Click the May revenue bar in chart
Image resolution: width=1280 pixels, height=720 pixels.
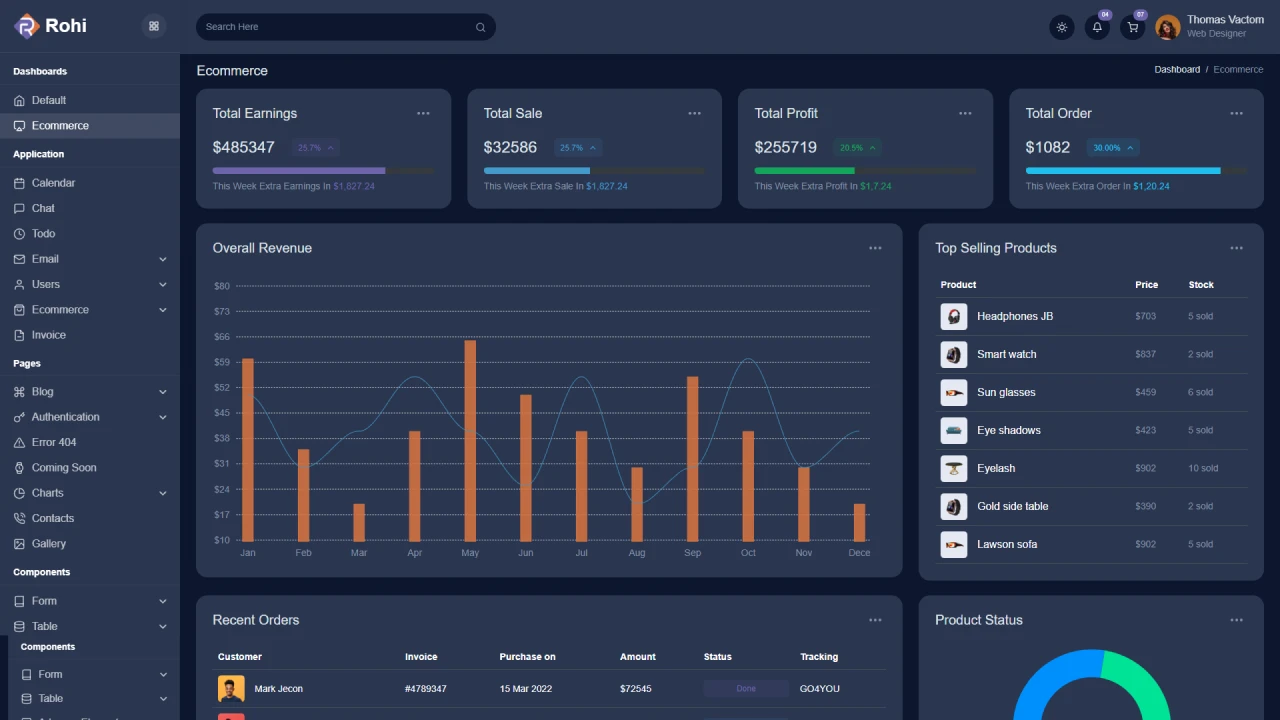click(x=470, y=441)
